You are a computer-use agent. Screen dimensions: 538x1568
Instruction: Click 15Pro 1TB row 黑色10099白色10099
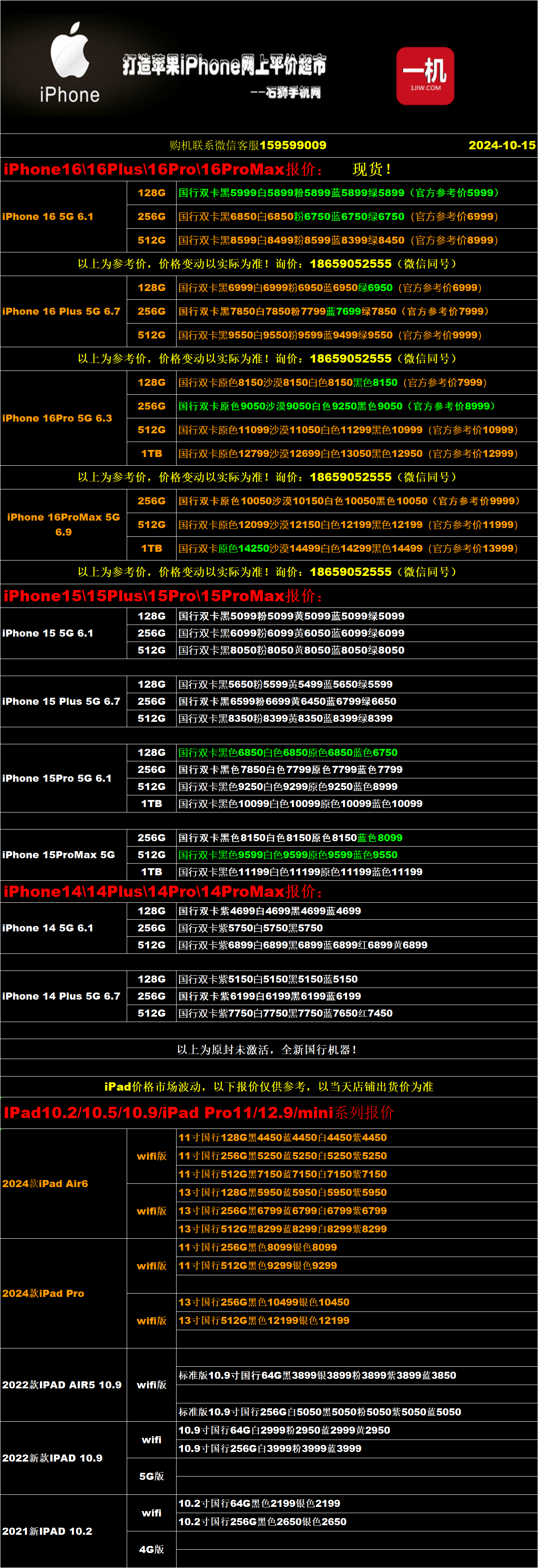pos(357,804)
